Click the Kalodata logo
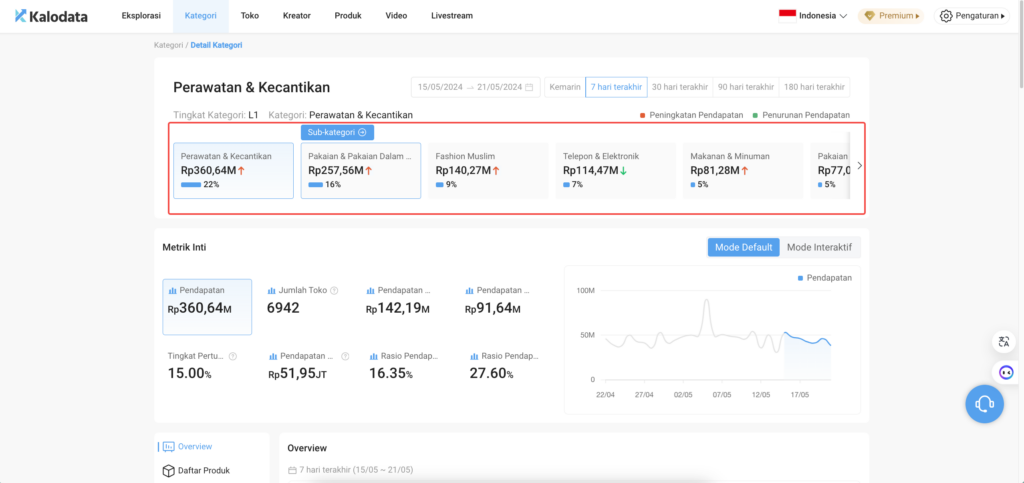Image resolution: width=1024 pixels, height=483 pixels. coord(51,16)
